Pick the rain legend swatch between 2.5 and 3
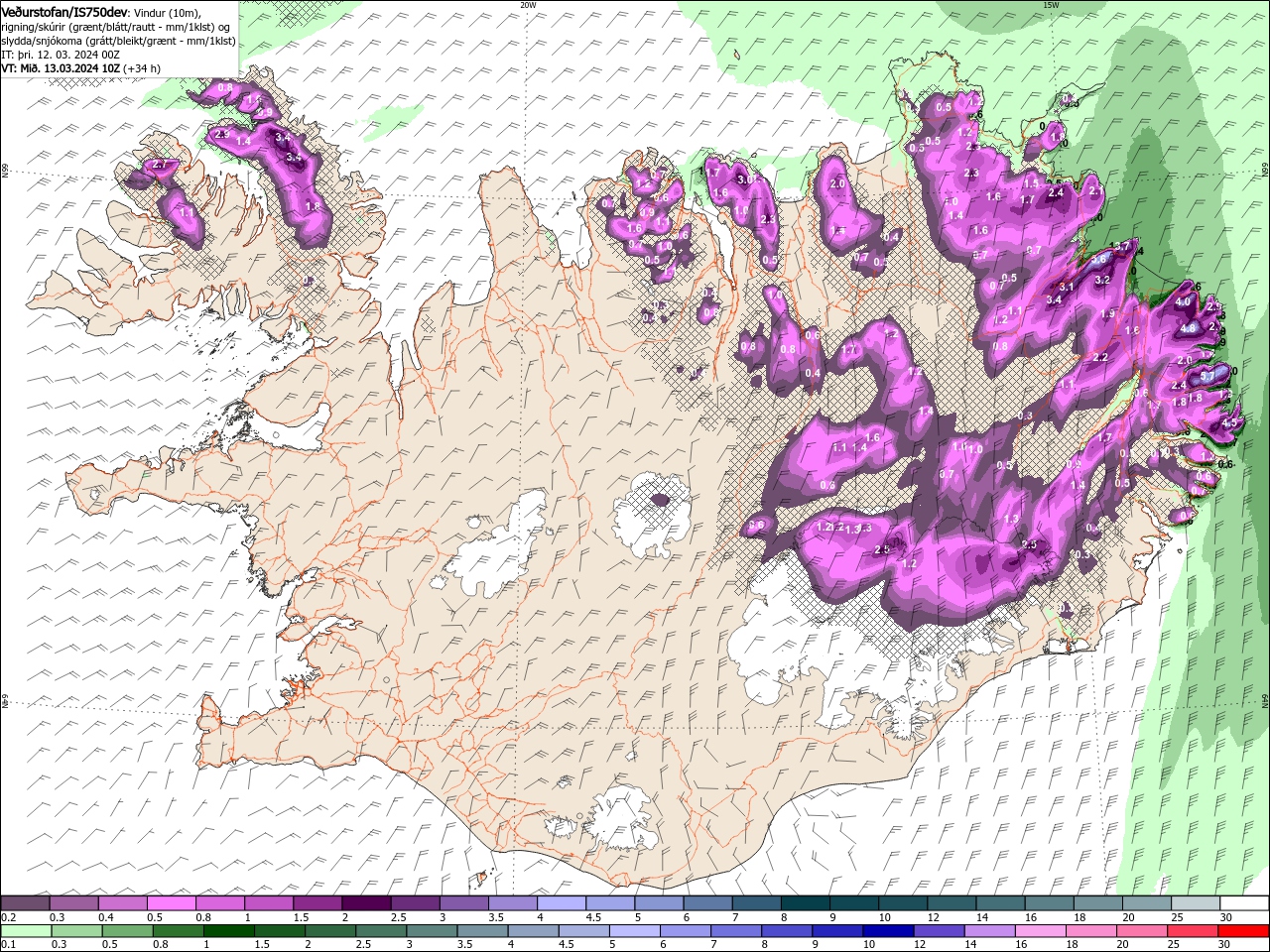1270x952 pixels. pos(381,931)
